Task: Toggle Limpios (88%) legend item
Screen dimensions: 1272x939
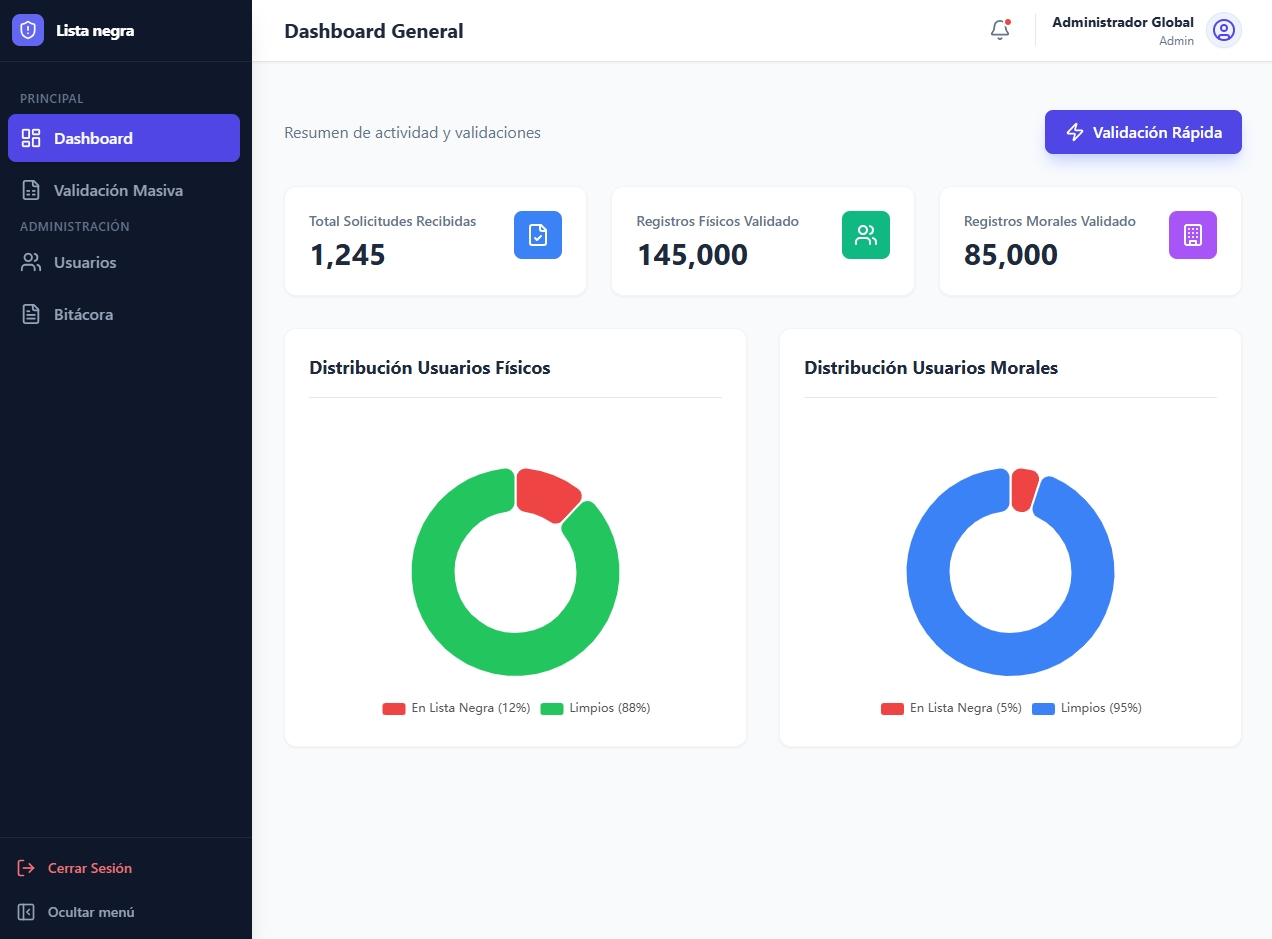Action: (596, 708)
